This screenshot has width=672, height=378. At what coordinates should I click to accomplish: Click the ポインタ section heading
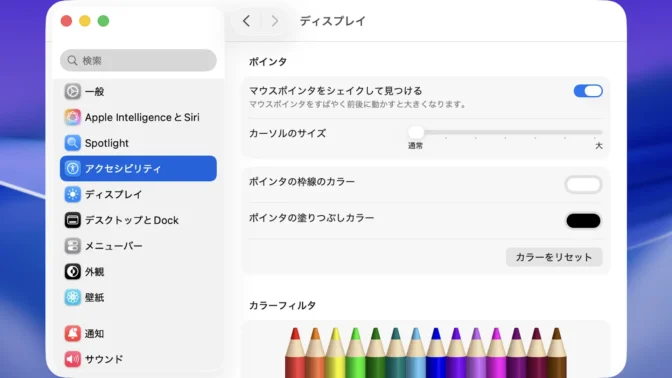(x=268, y=62)
